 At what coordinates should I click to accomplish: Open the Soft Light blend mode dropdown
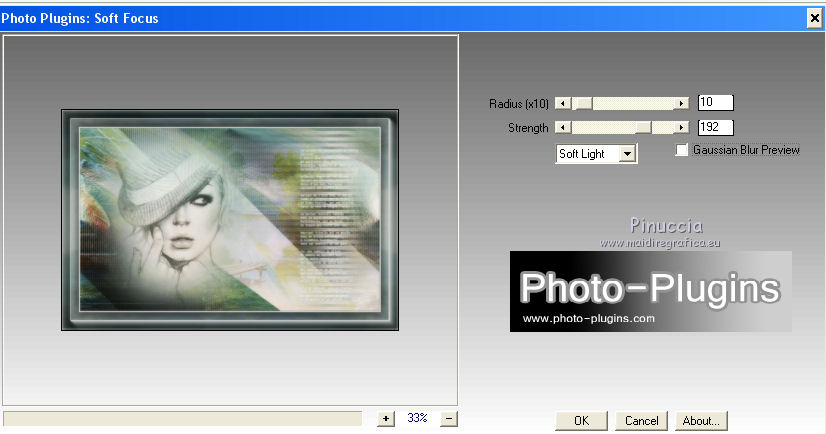click(627, 154)
